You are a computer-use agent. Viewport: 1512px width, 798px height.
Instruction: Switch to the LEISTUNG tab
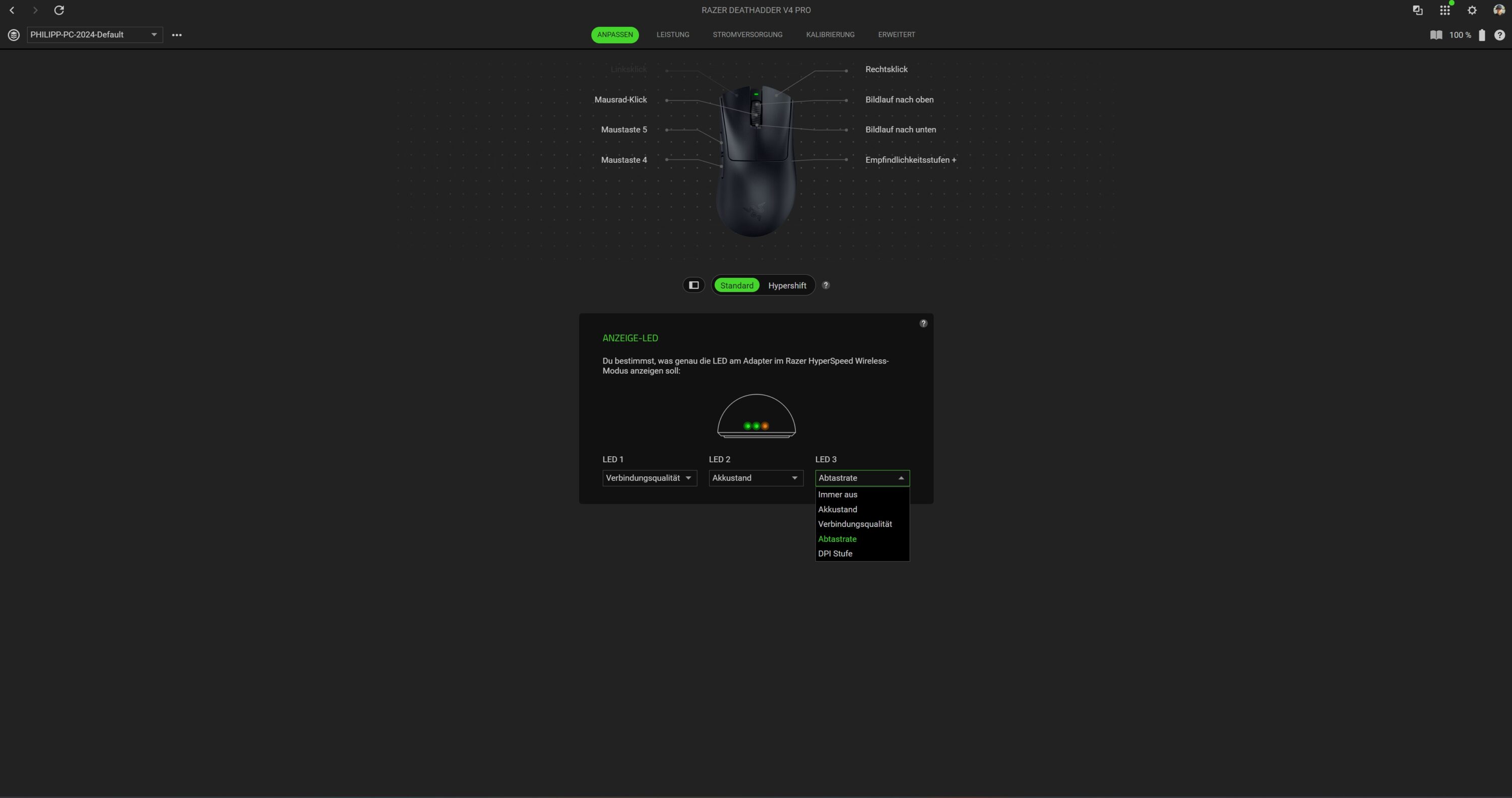tap(673, 35)
